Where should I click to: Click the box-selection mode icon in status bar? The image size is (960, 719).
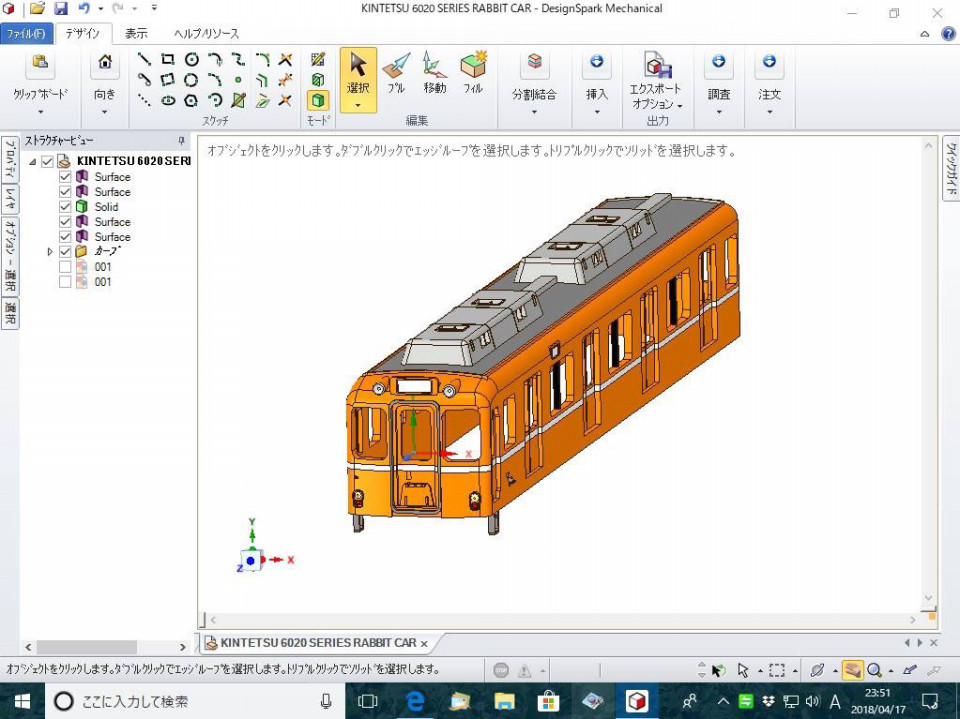(x=776, y=670)
